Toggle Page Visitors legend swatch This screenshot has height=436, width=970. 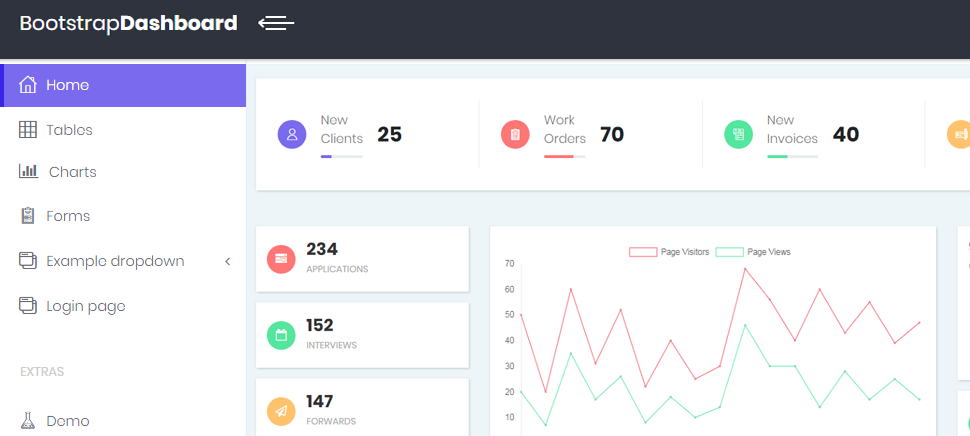tap(643, 252)
